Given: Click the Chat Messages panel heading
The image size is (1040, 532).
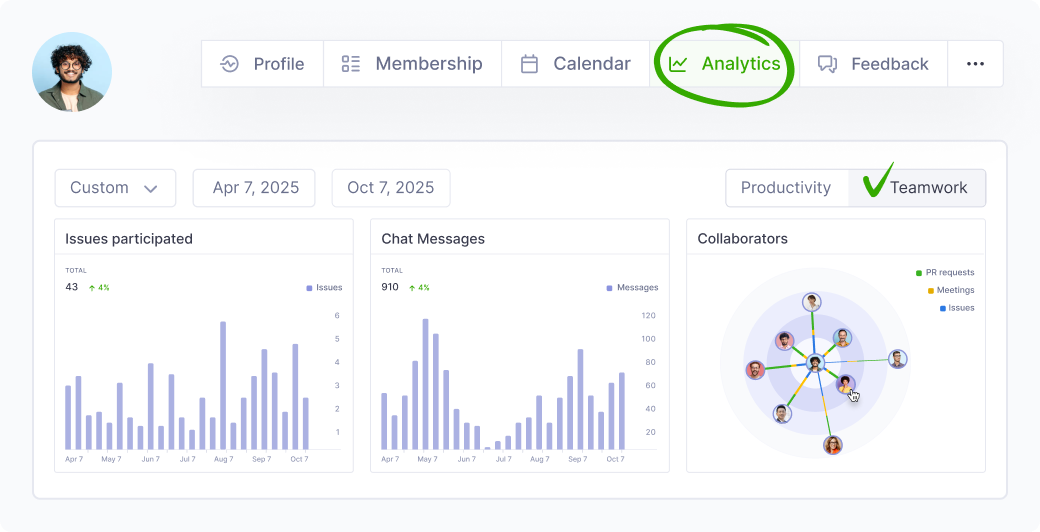Looking at the screenshot, I should coord(433,239).
